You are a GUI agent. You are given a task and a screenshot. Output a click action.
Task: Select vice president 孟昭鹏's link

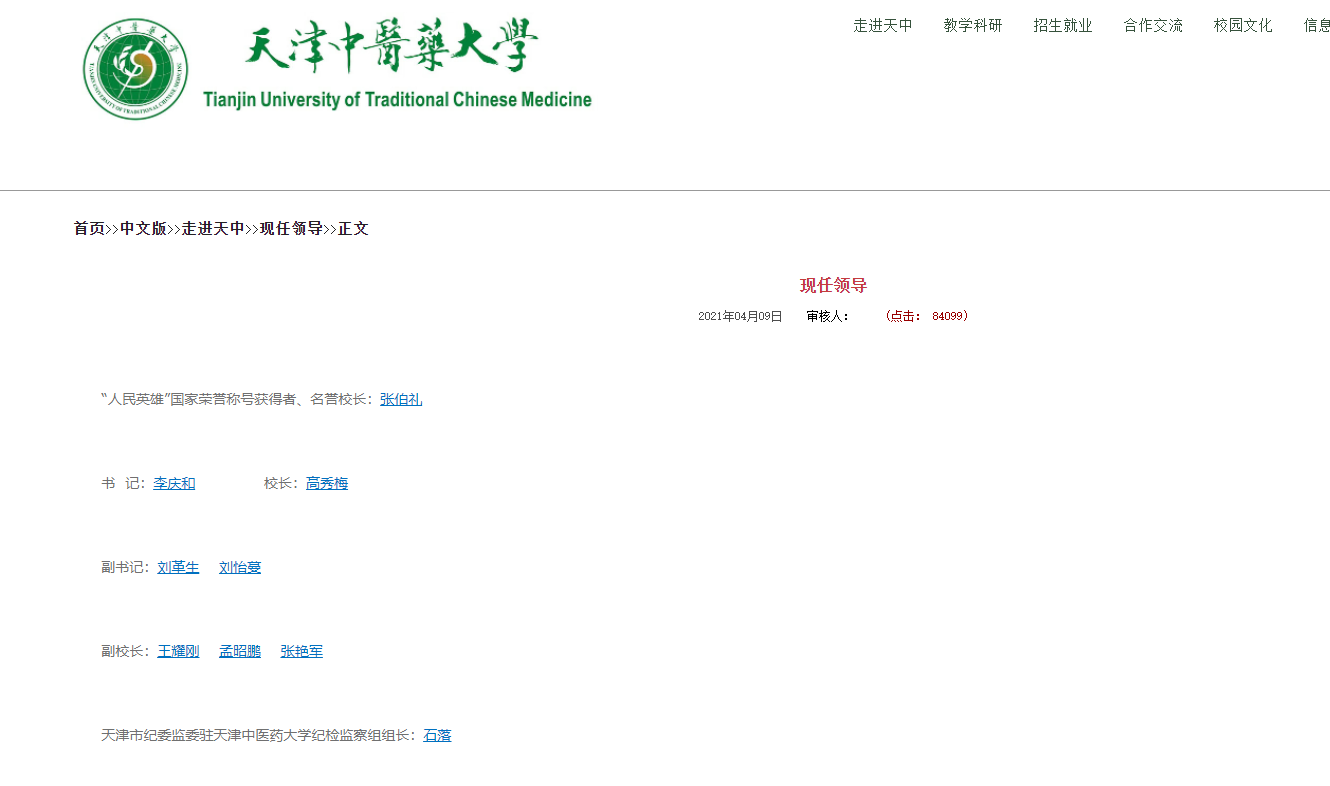coord(239,652)
